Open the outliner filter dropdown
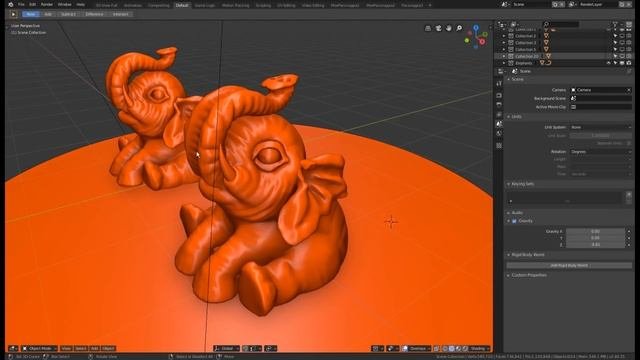The height and width of the screenshot is (360, 640). point(616,24)
